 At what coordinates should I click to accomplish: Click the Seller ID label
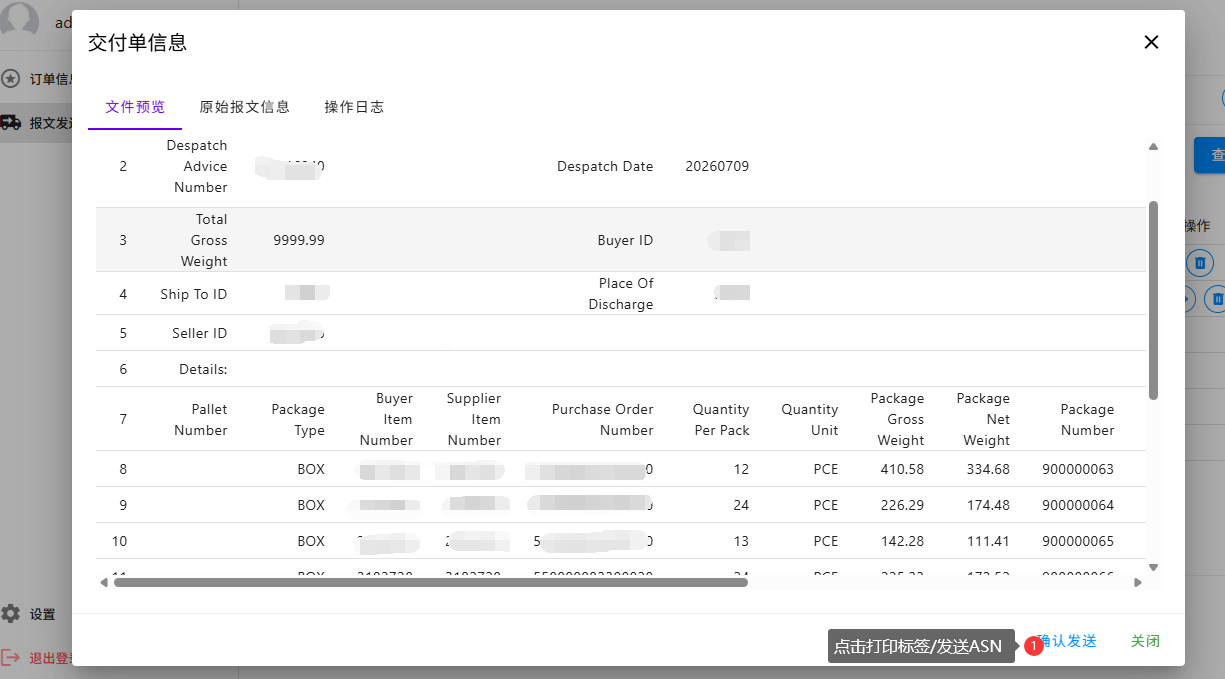(x=200, y=333)
